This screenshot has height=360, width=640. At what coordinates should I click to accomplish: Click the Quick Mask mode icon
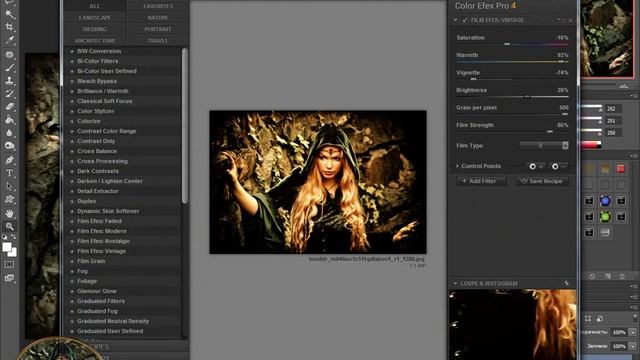9,264
